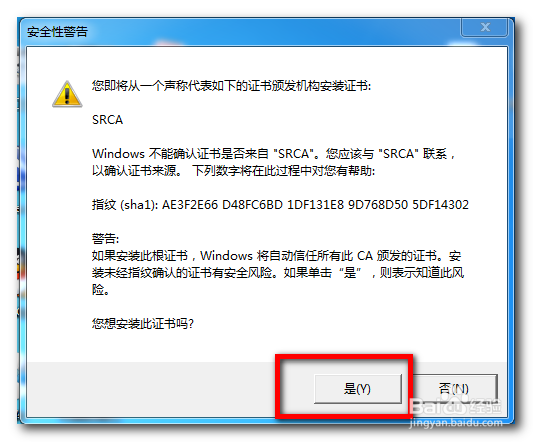
Task: Click the jingyan.baidu.com watermark text
Action: pyautogui.click(x=456, y=423)
